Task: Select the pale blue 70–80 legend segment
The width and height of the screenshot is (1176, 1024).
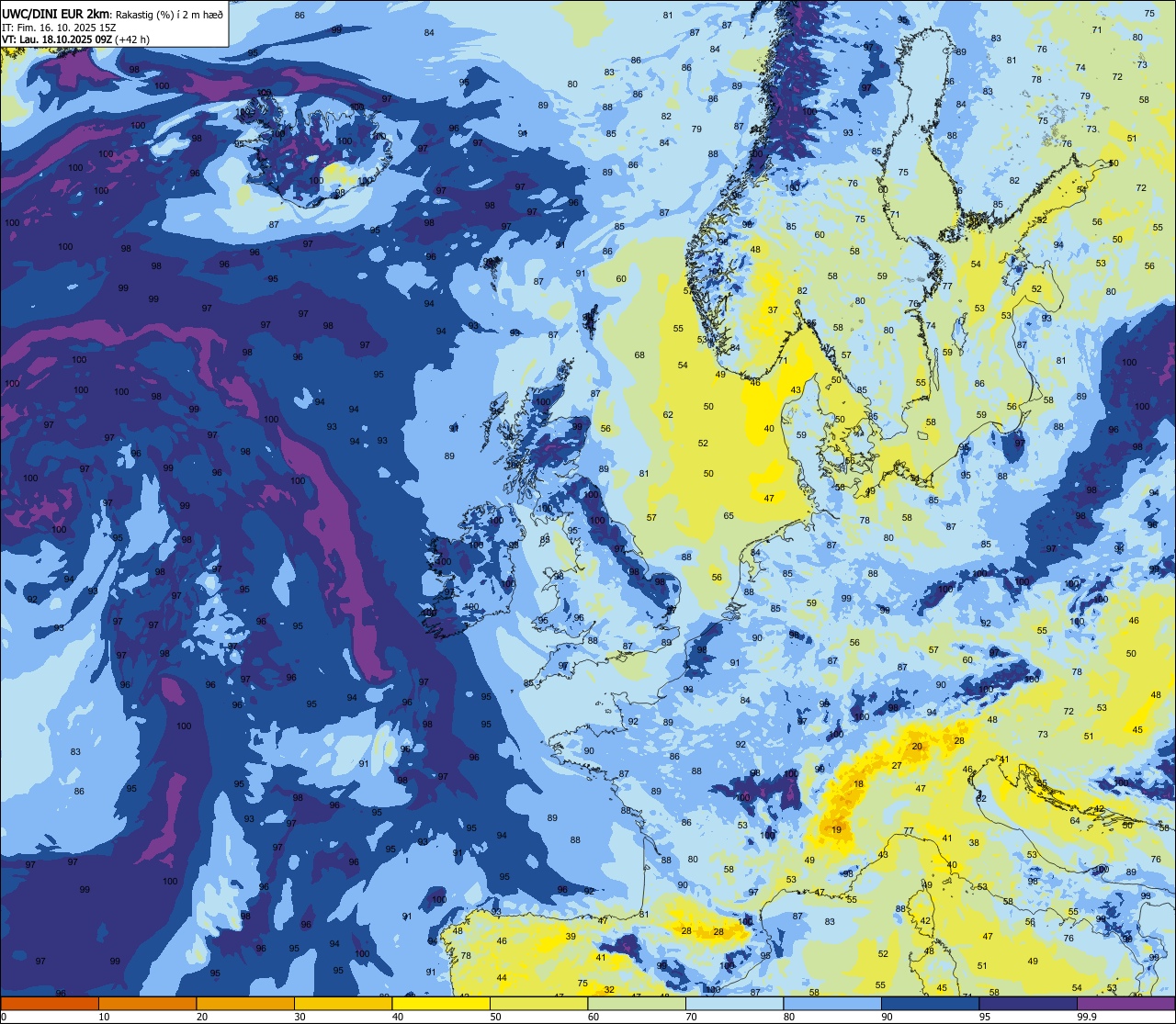Action: (734, 1003)
